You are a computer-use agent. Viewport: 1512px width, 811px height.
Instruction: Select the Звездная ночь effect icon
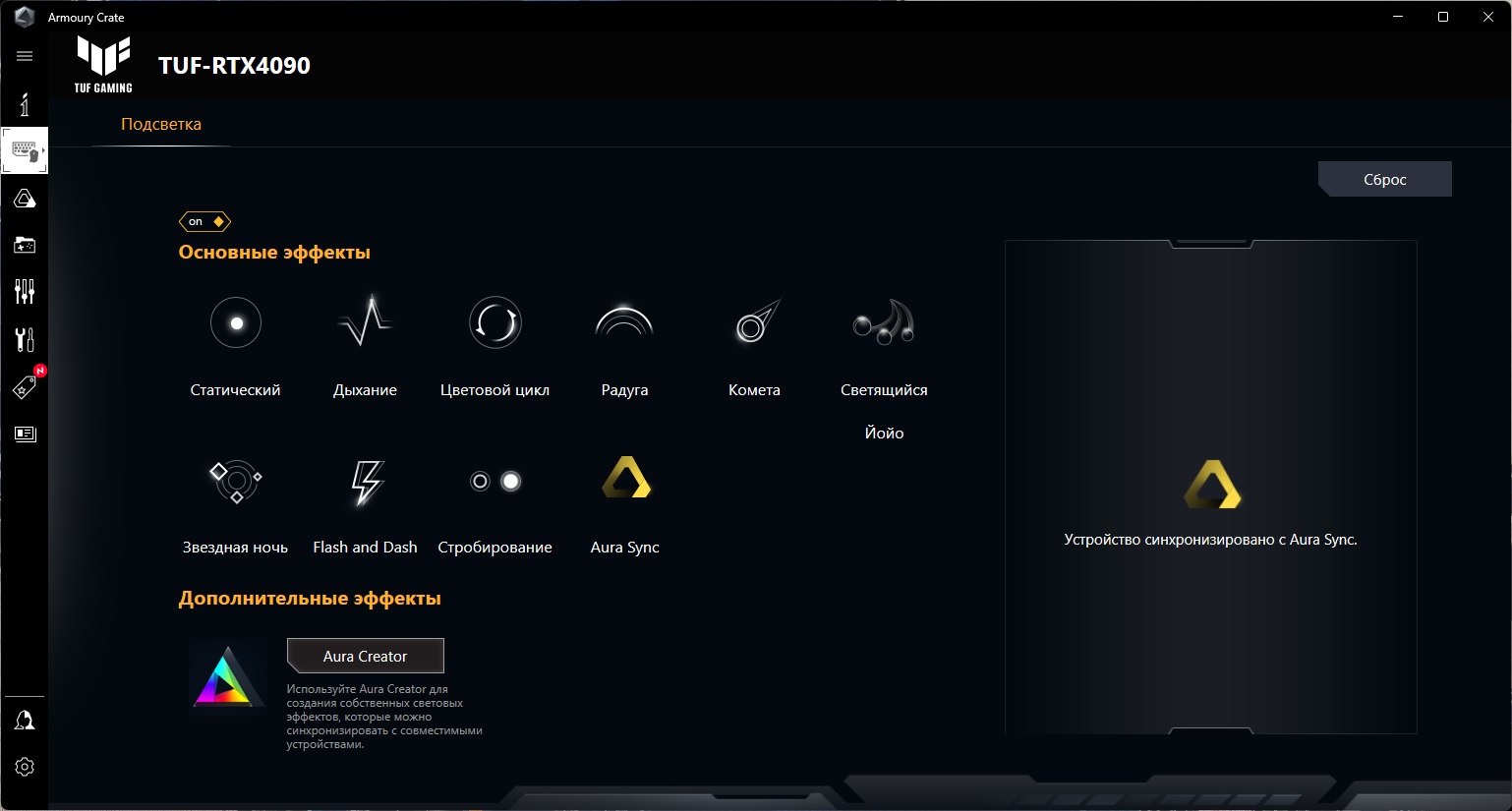pos(236,481)
